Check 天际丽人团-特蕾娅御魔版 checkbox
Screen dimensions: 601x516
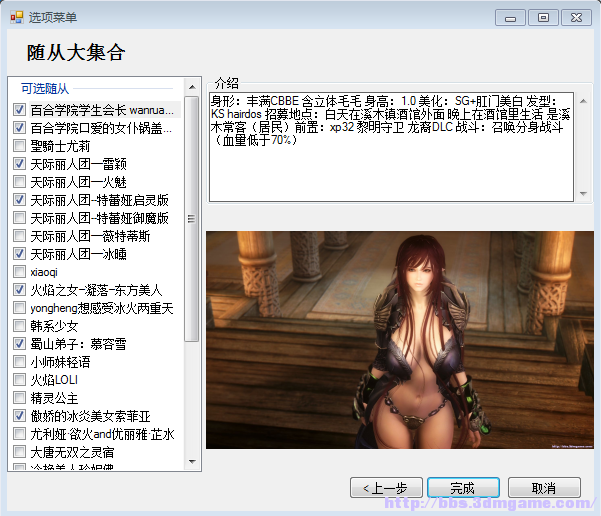[19, 218]
